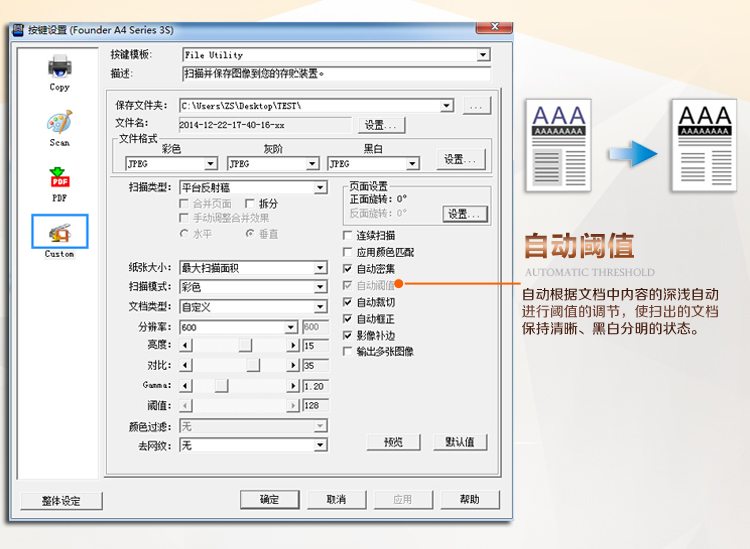Click Gamma slider right arrow
Viewport: 750px width, 549px height.
(x=293, y=385)
